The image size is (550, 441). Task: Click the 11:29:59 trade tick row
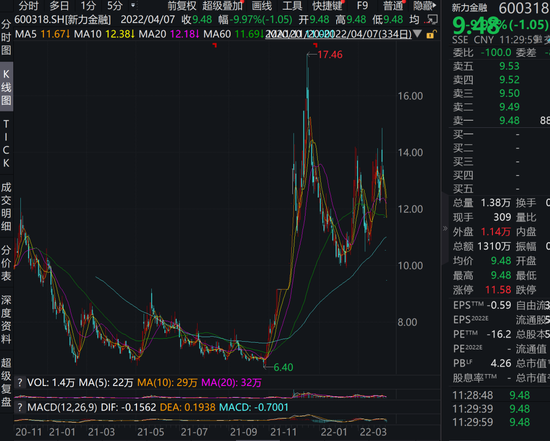coord(499,422)
